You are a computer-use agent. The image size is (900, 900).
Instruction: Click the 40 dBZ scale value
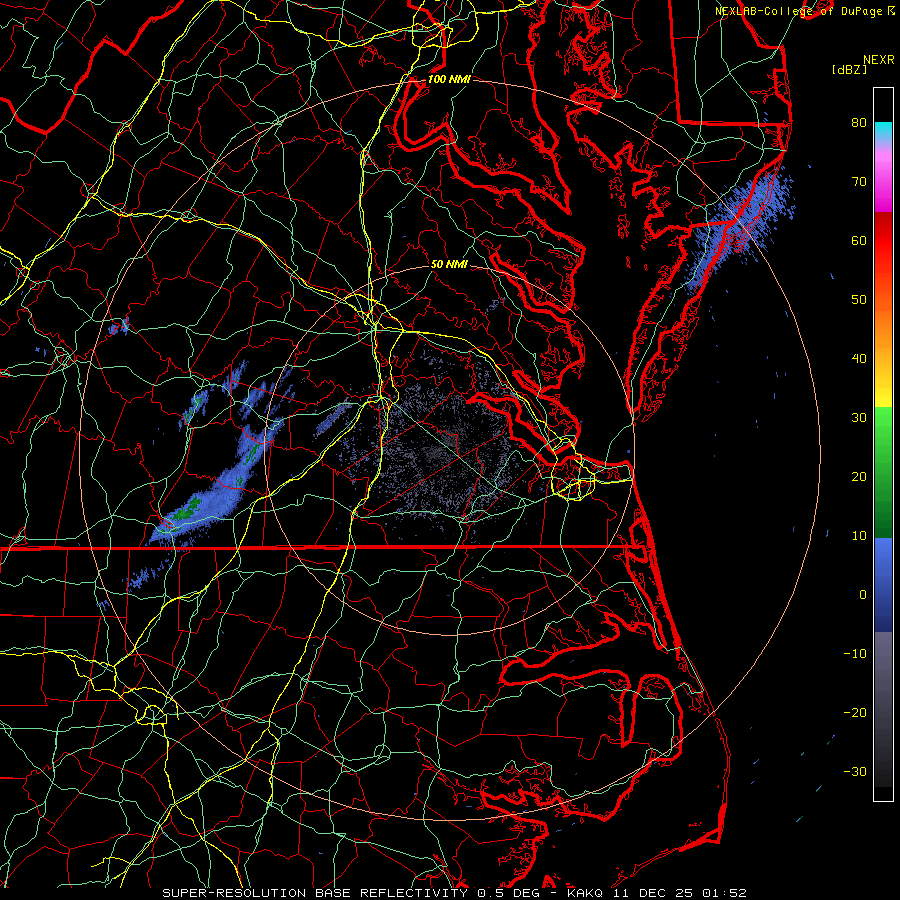tap(859, 359)
